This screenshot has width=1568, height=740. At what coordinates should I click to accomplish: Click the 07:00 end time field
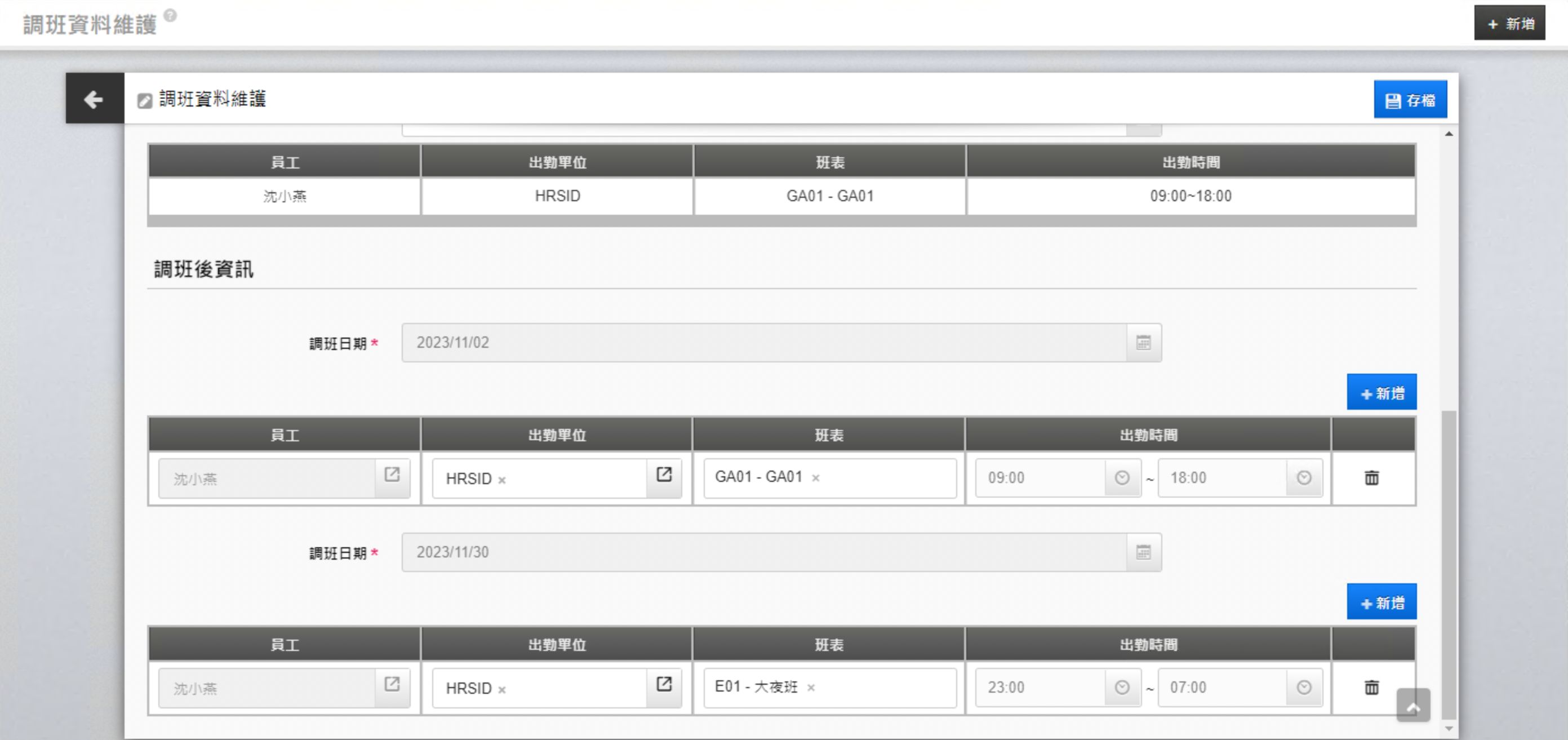1222,688
